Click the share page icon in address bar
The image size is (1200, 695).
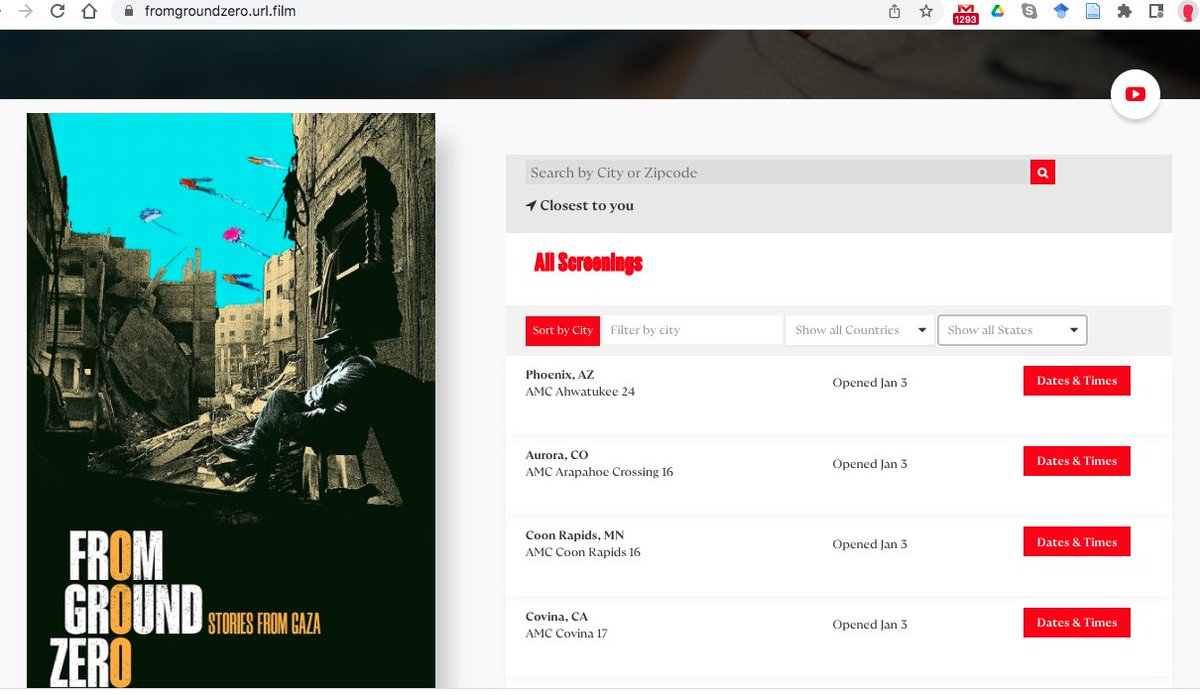tap(894, 12)
